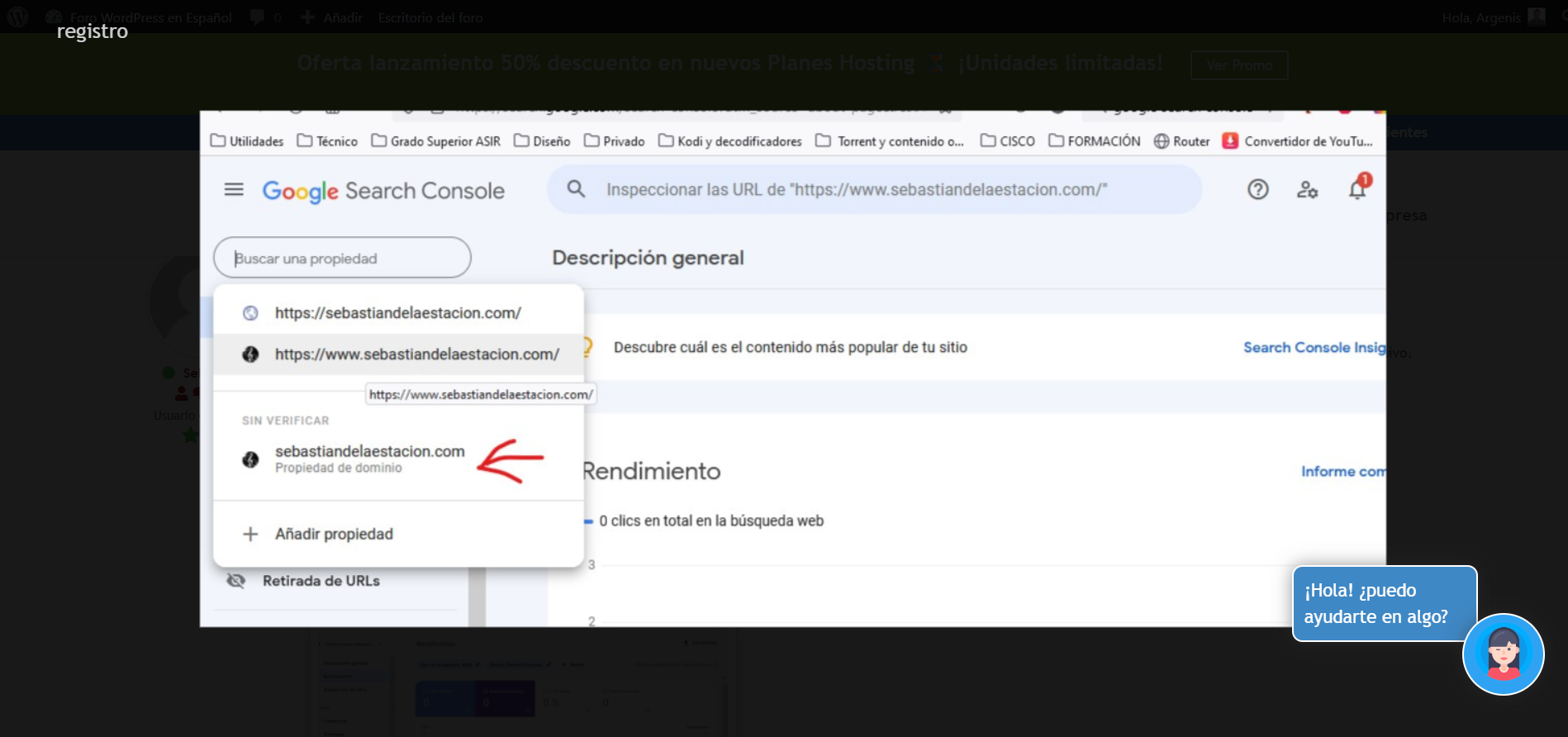Open Convertidor de YouTu... bookmark icon

tap(1230, 140)
